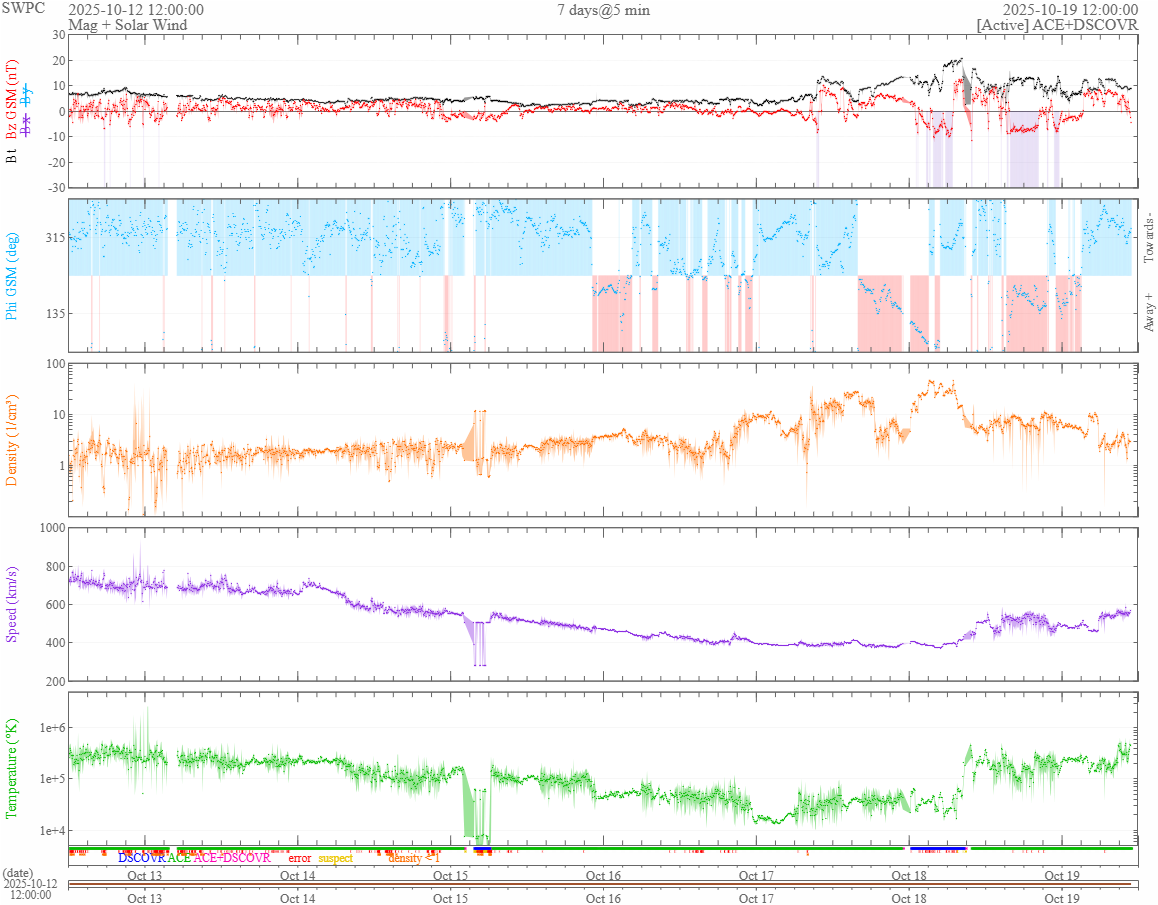This screenshot has width=1158, height=905.
Task: Enable the struck-through purple Bx series
Action: coord(27,126)
